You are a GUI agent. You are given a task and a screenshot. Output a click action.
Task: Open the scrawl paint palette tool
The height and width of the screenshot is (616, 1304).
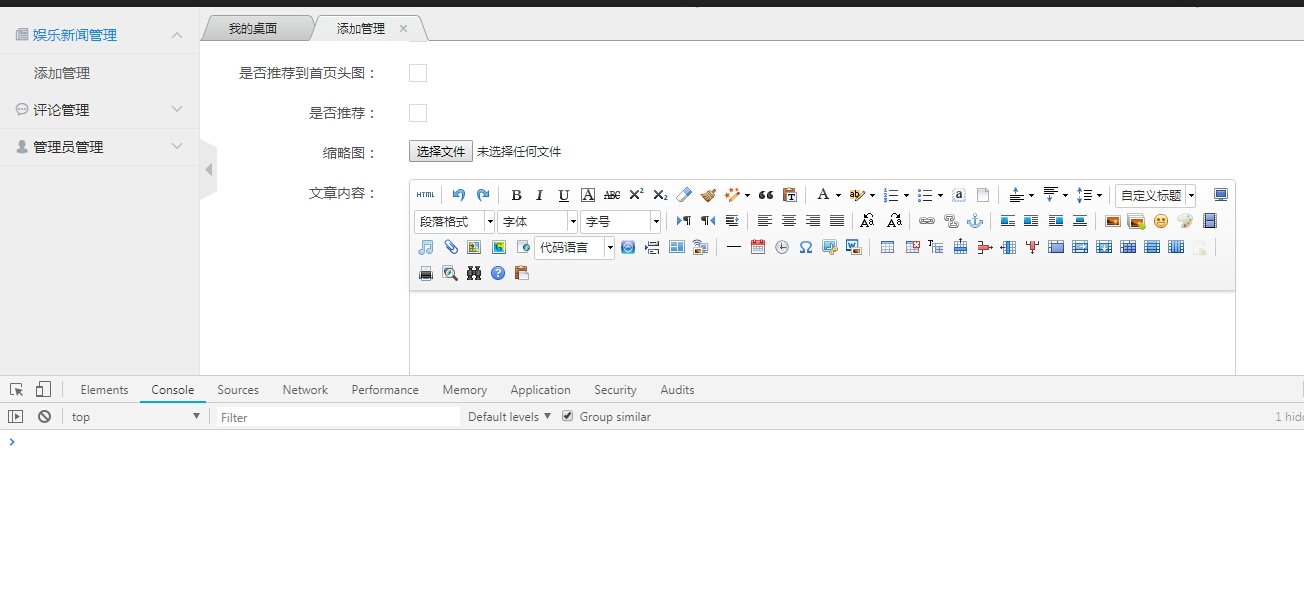click(x=1185, y=221)
